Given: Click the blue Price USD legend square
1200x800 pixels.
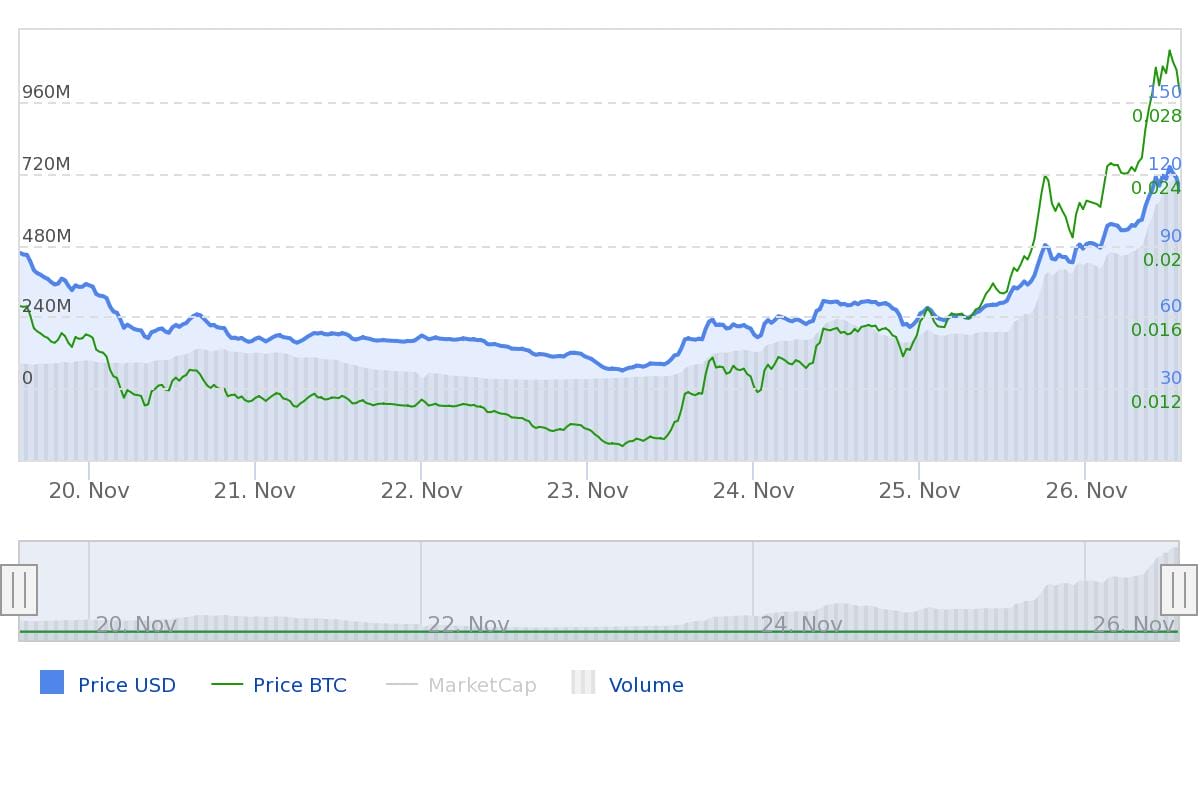Looking at the screenshot, I should point(52,682).
